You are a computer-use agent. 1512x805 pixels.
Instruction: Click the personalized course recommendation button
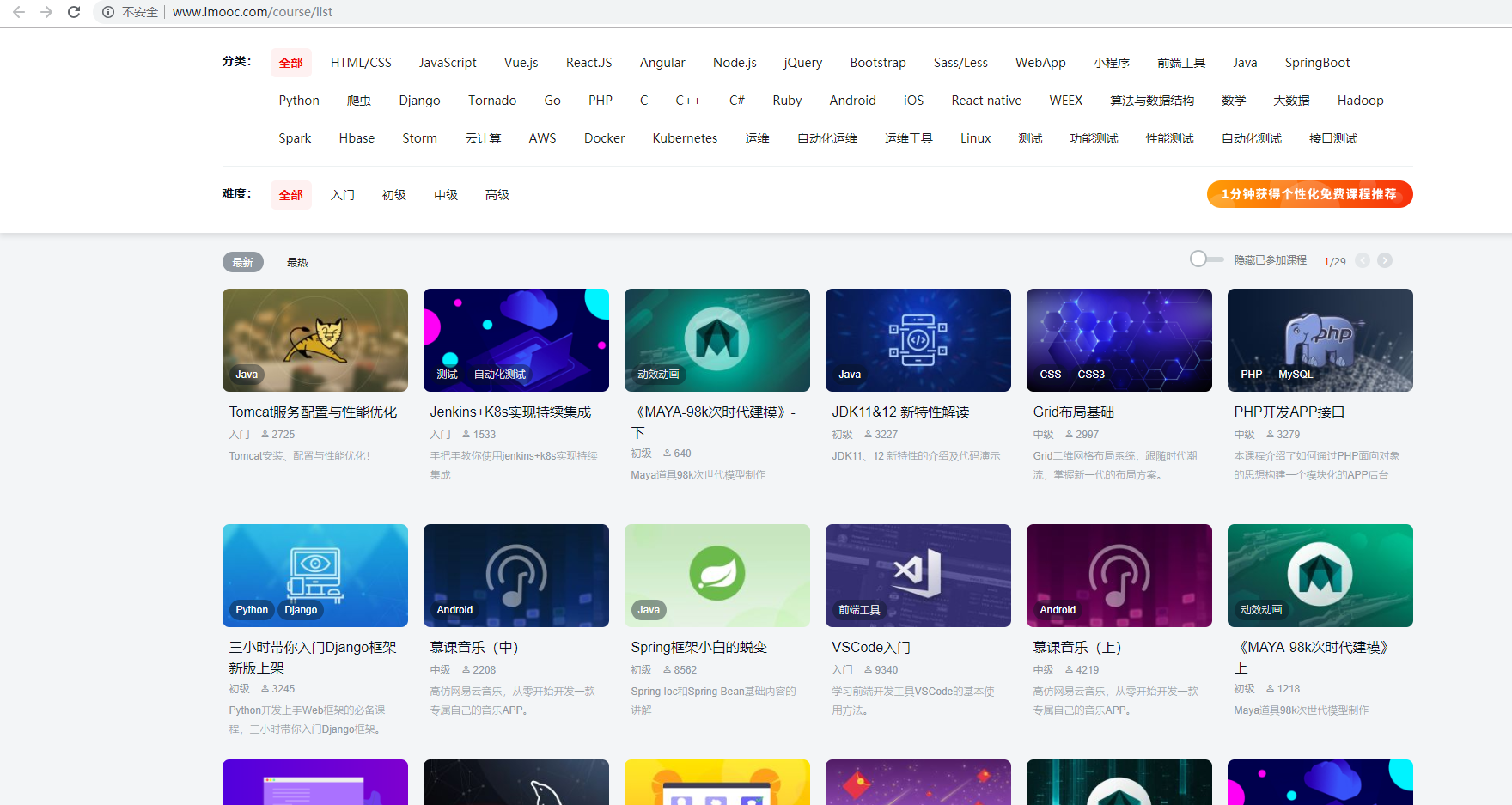[x=1309, y=194]
